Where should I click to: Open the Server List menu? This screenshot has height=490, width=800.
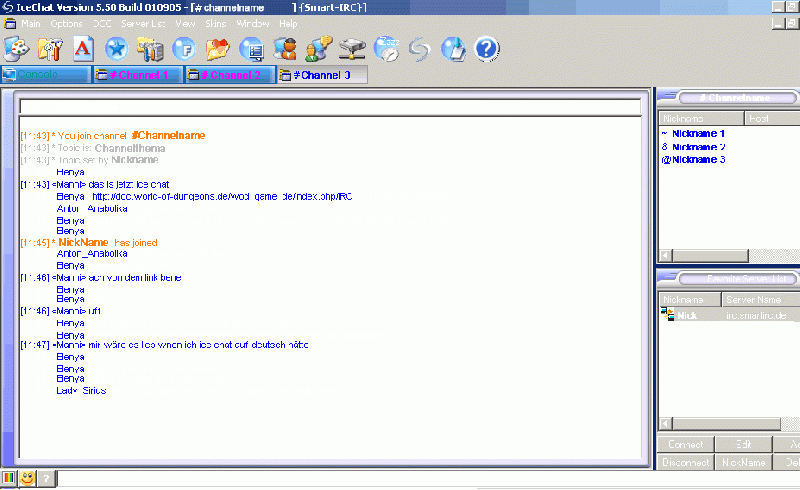[143, 23]
